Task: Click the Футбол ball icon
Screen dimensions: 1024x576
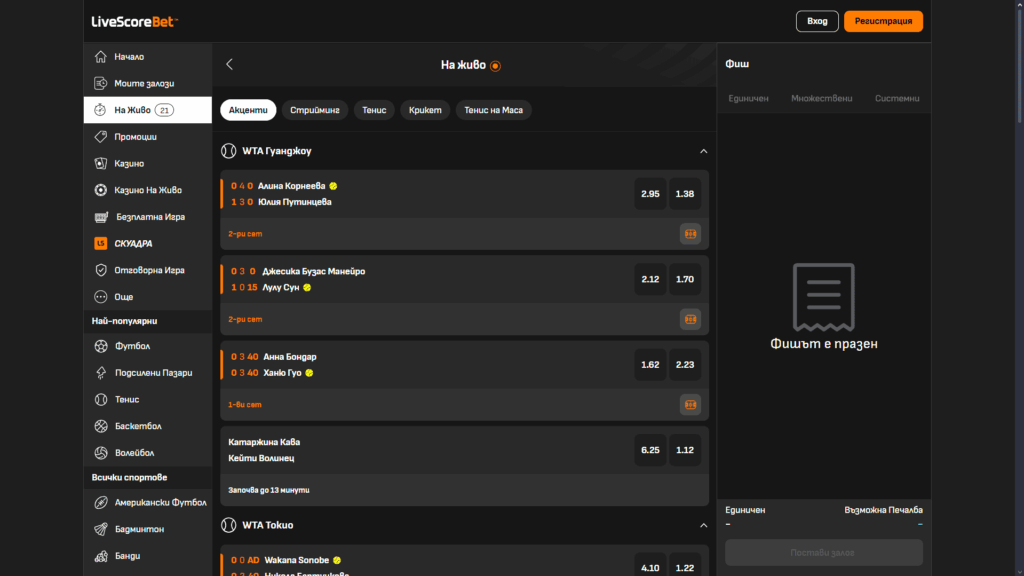Action: coord(101,347)
